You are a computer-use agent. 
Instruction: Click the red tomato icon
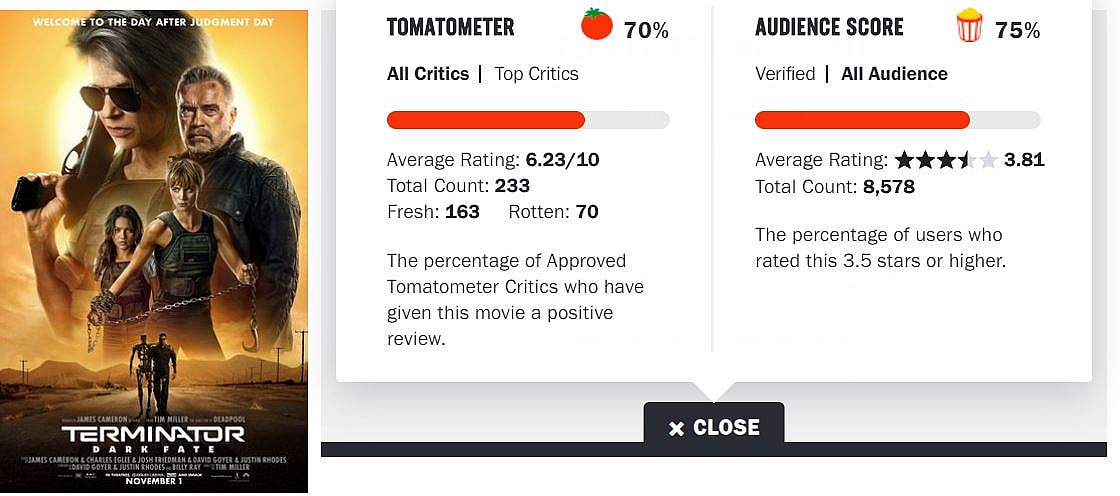pos(597,26)
